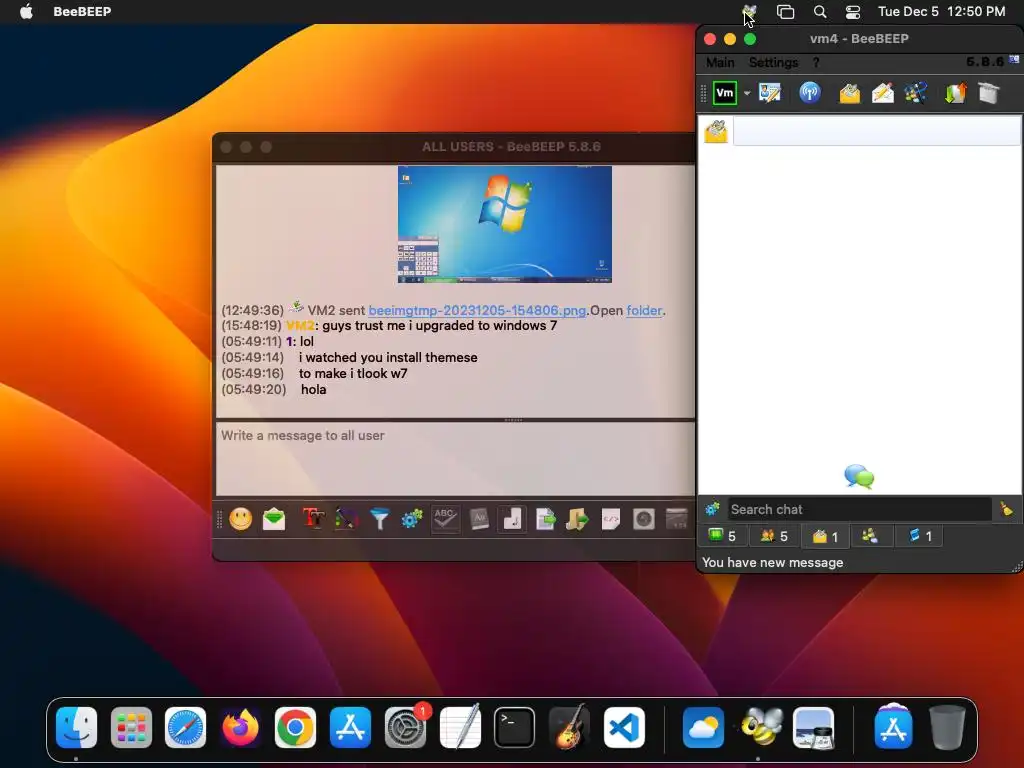
Task: Switch to the green monitor tab showing 5
Action: click(x=722, y=536)
